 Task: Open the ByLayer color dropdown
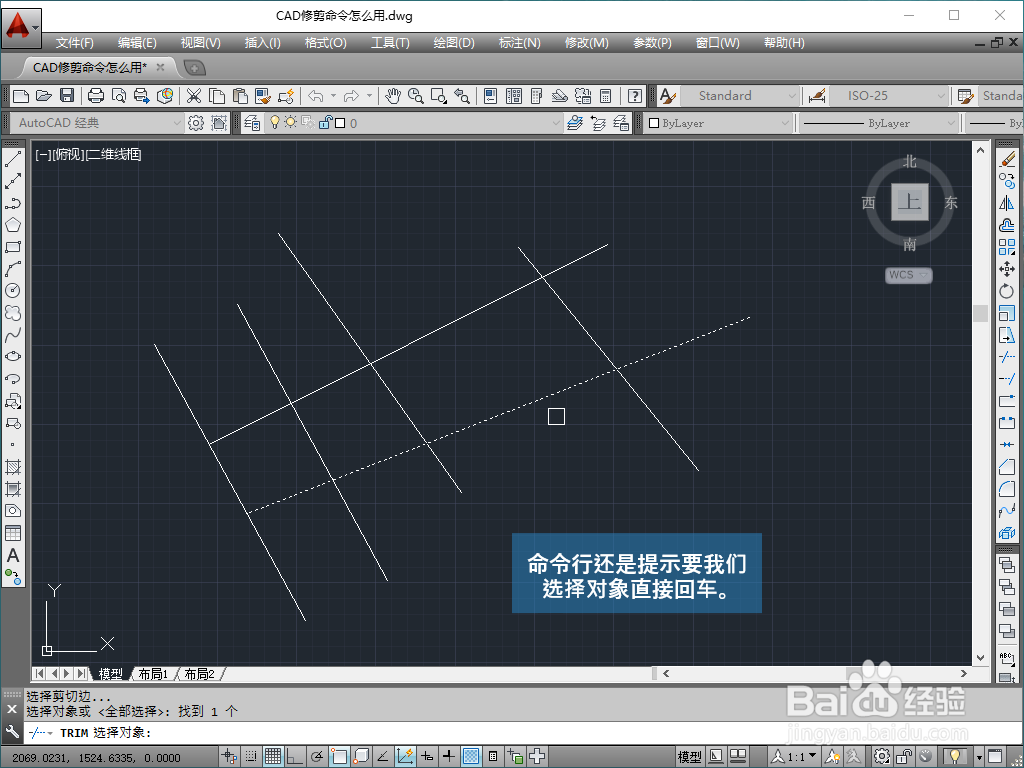click(785, 123)
